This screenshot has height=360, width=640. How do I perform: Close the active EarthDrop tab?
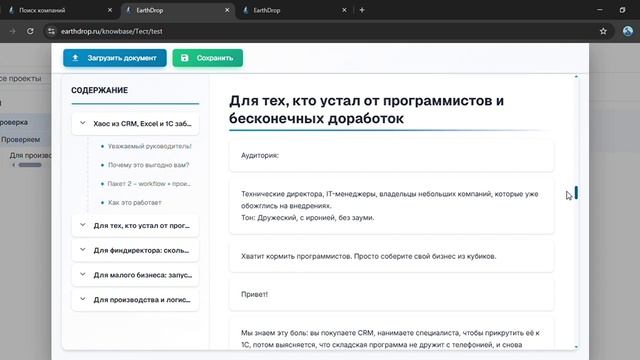[227, 10]
